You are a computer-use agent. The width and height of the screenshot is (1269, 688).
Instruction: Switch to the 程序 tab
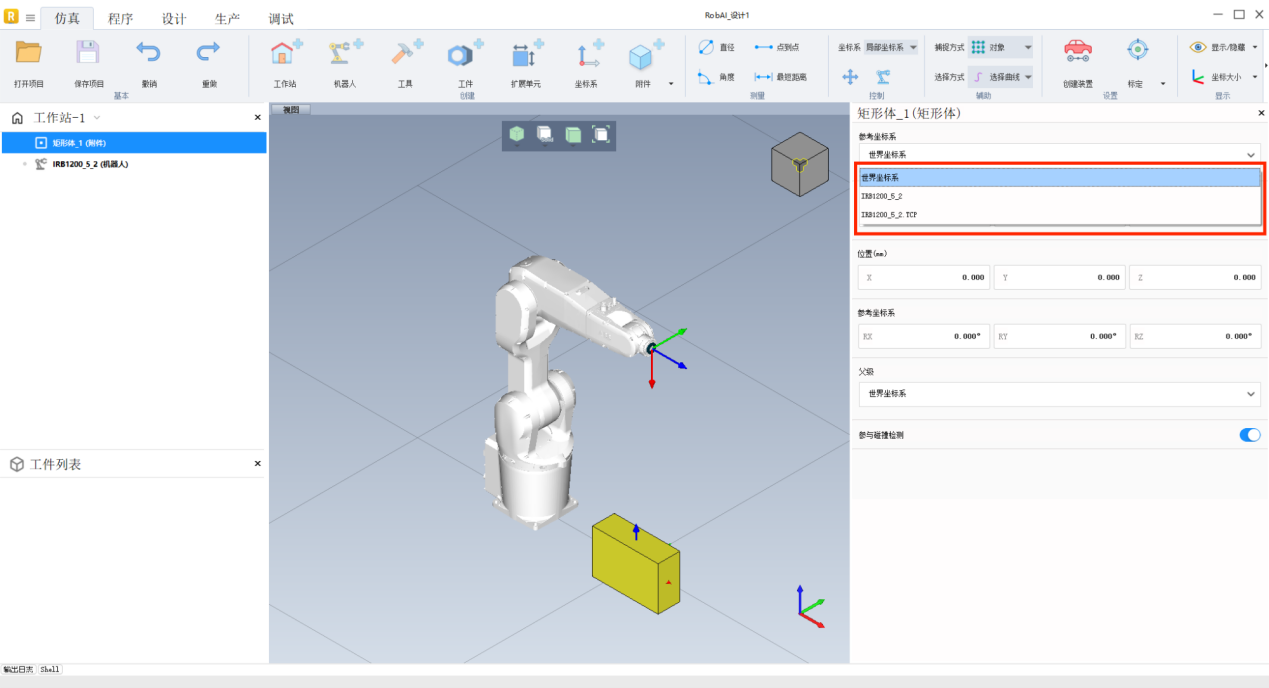coord(120,18)
